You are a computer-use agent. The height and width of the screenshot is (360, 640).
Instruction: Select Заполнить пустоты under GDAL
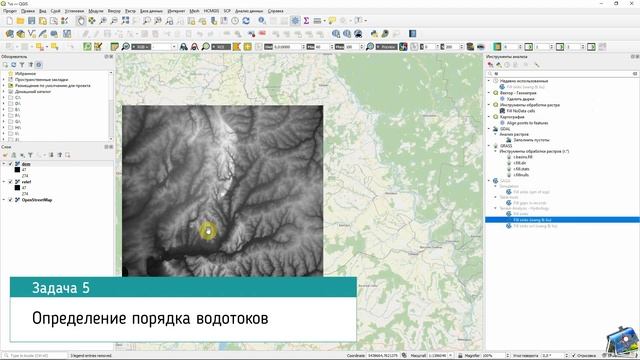click(531, 140)
